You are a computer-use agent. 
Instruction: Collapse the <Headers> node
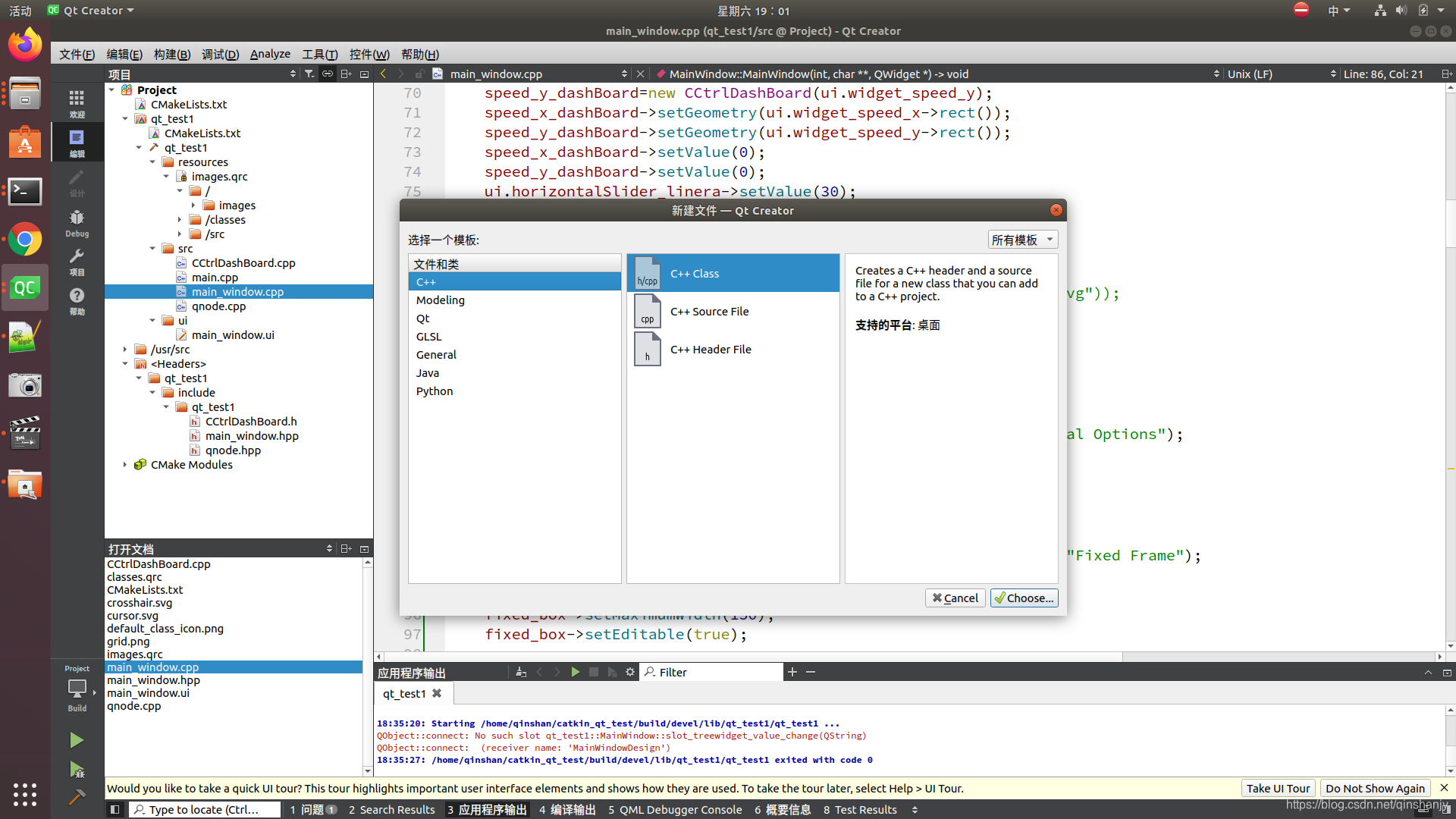coord(125,363)
